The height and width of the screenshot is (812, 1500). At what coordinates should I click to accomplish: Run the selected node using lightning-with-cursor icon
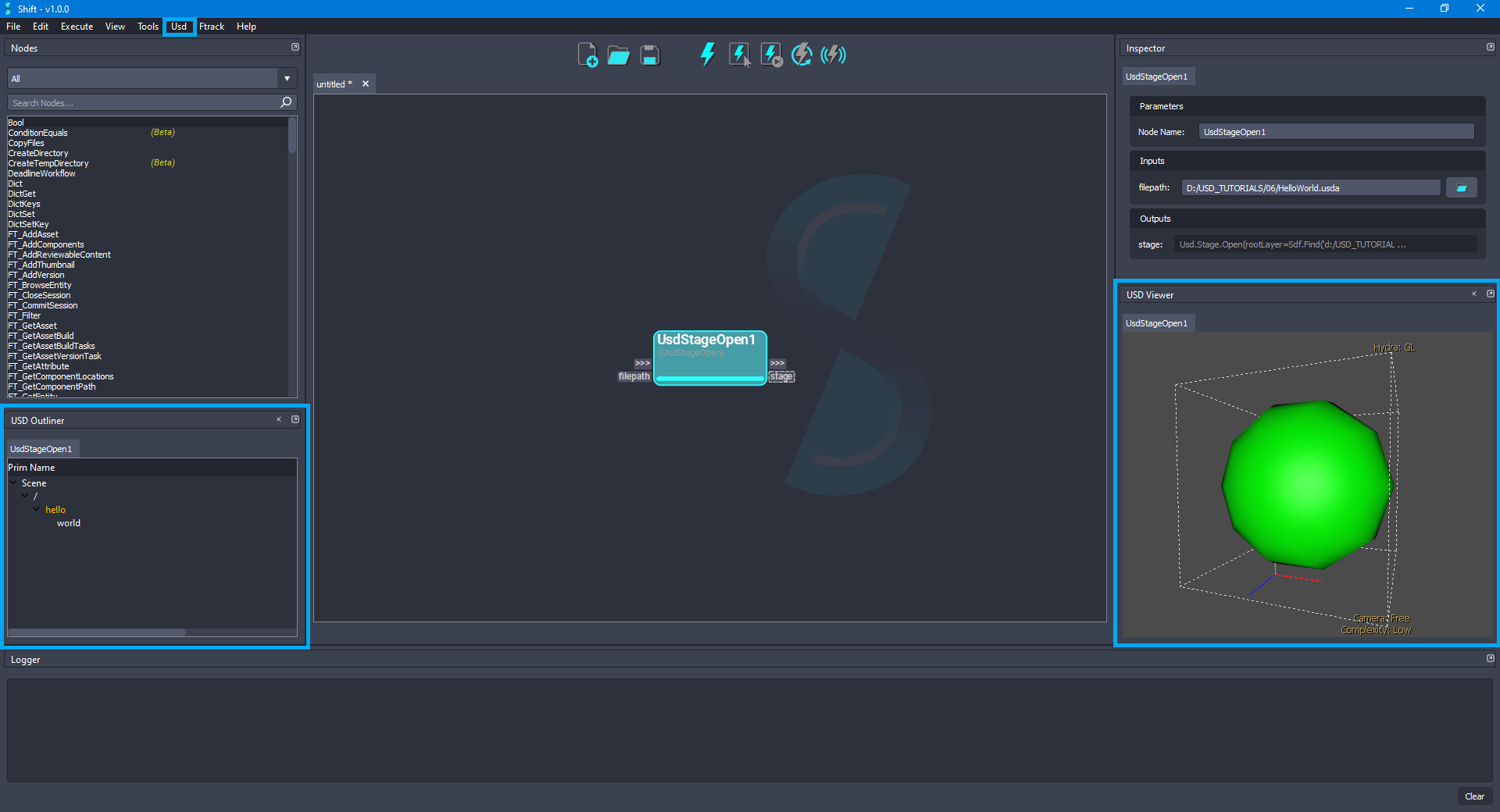(x=738, y=54)
